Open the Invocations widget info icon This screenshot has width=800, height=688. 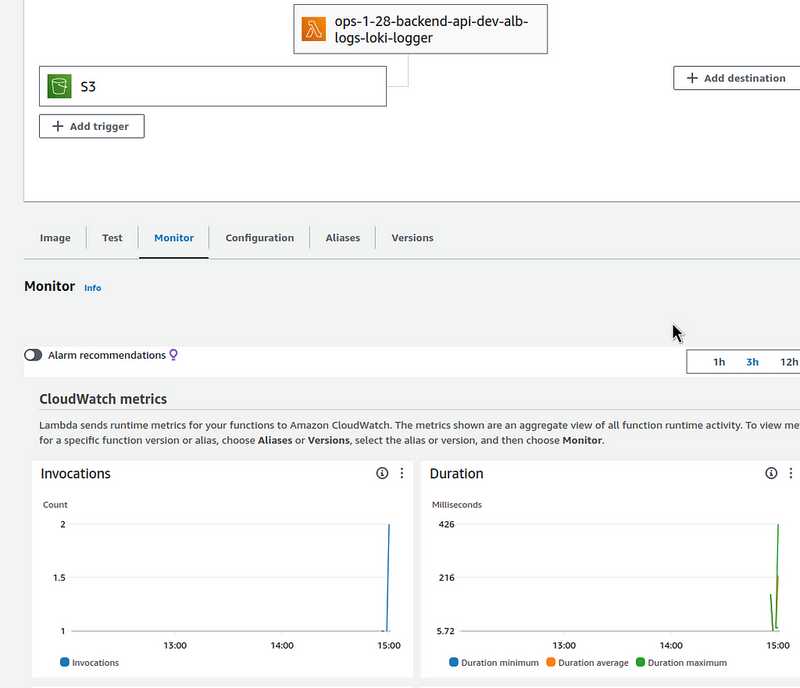[381, 474]
